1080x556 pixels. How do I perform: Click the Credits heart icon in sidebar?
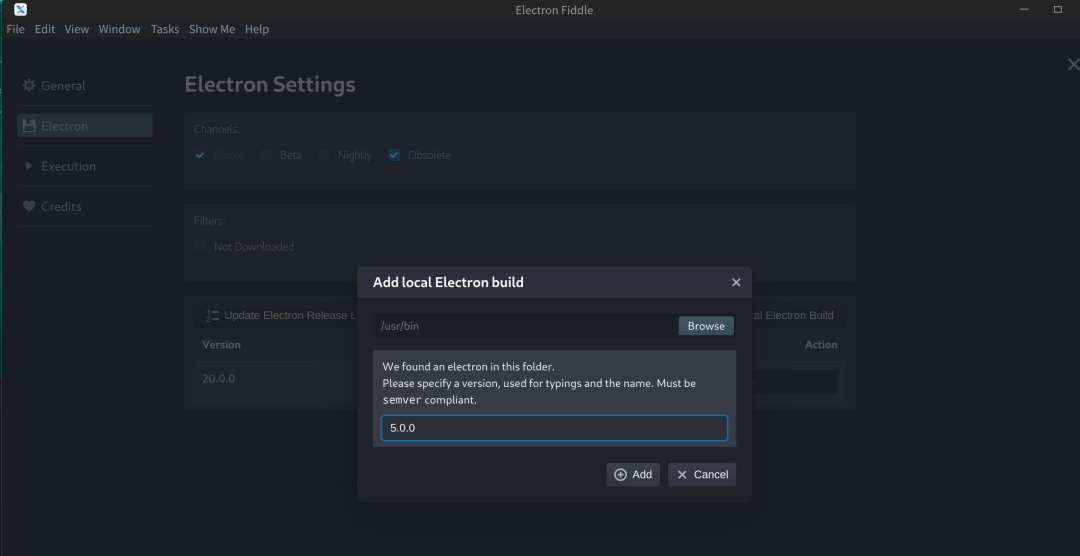point(29,206)
